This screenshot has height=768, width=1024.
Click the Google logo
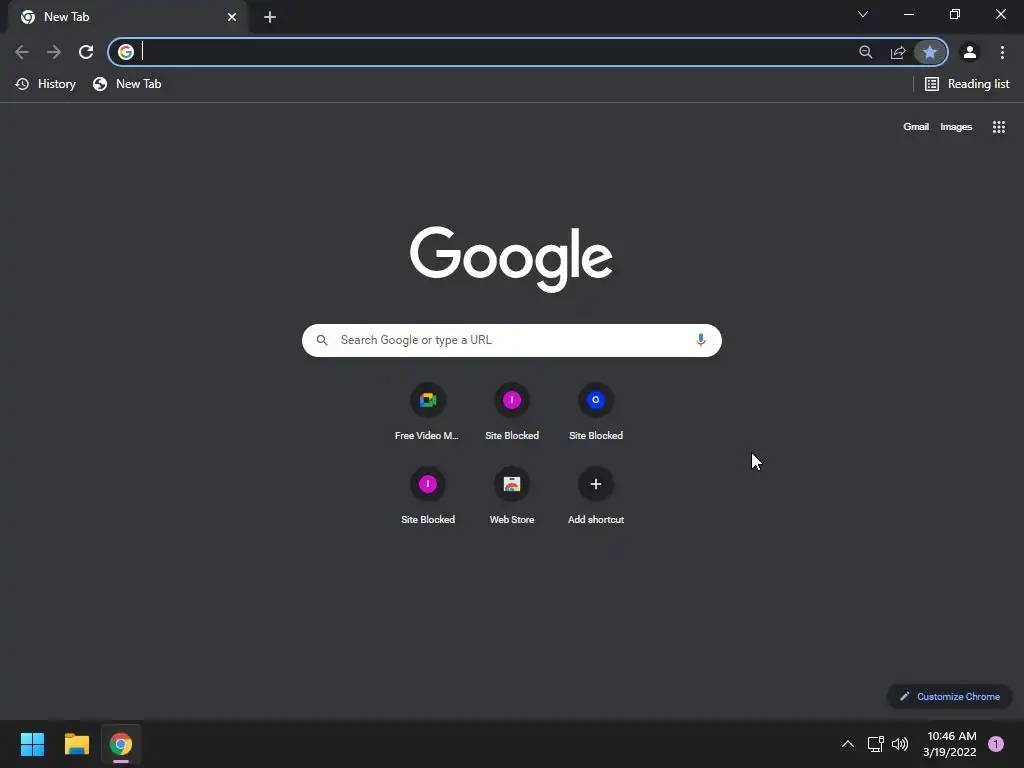pyautogui.click(x=511, y=259)
